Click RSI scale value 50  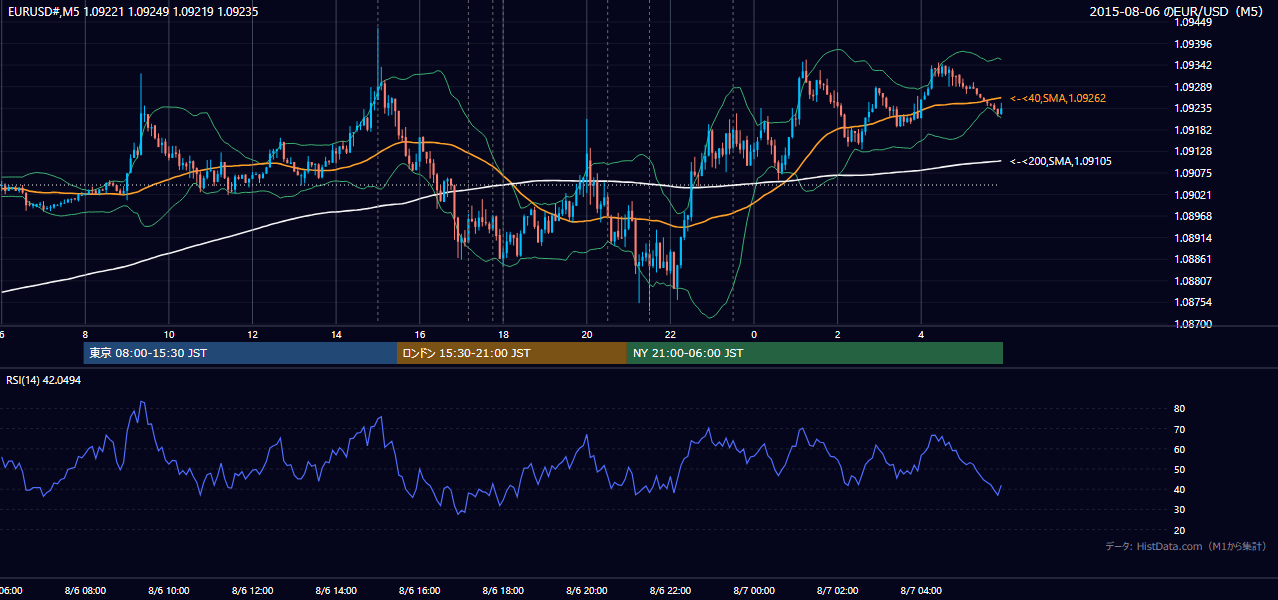[1180, 469]
